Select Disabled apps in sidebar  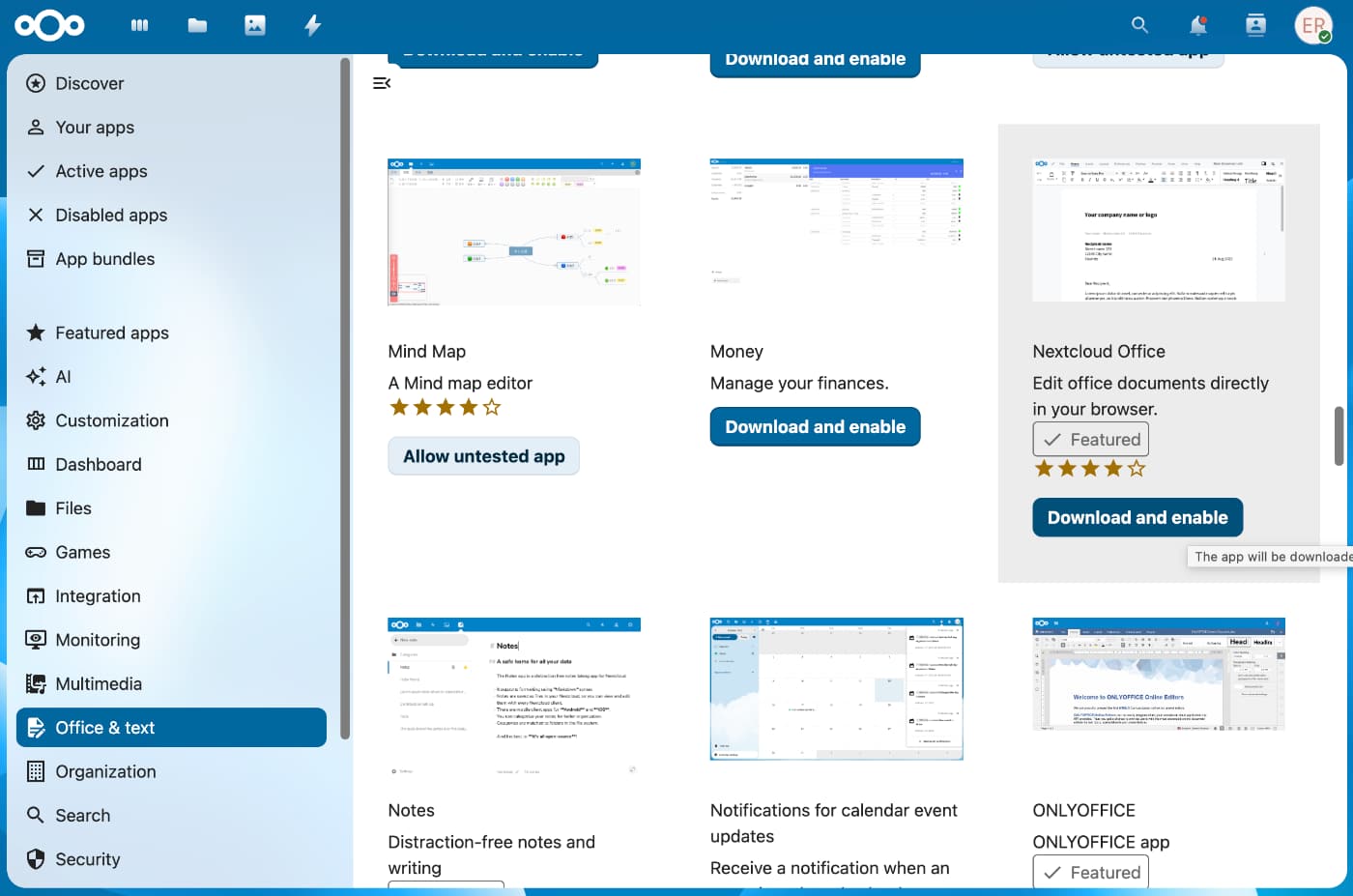[x=111, y=215]
